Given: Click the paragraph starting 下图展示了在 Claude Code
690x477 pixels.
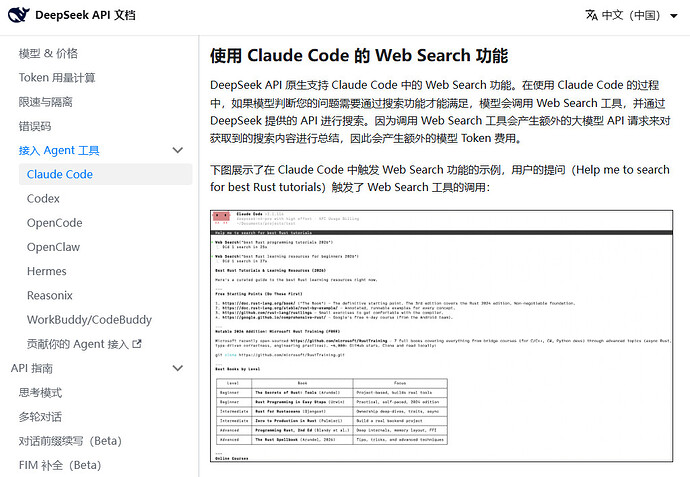Looking at the screenshot, I should coord(440,178).
